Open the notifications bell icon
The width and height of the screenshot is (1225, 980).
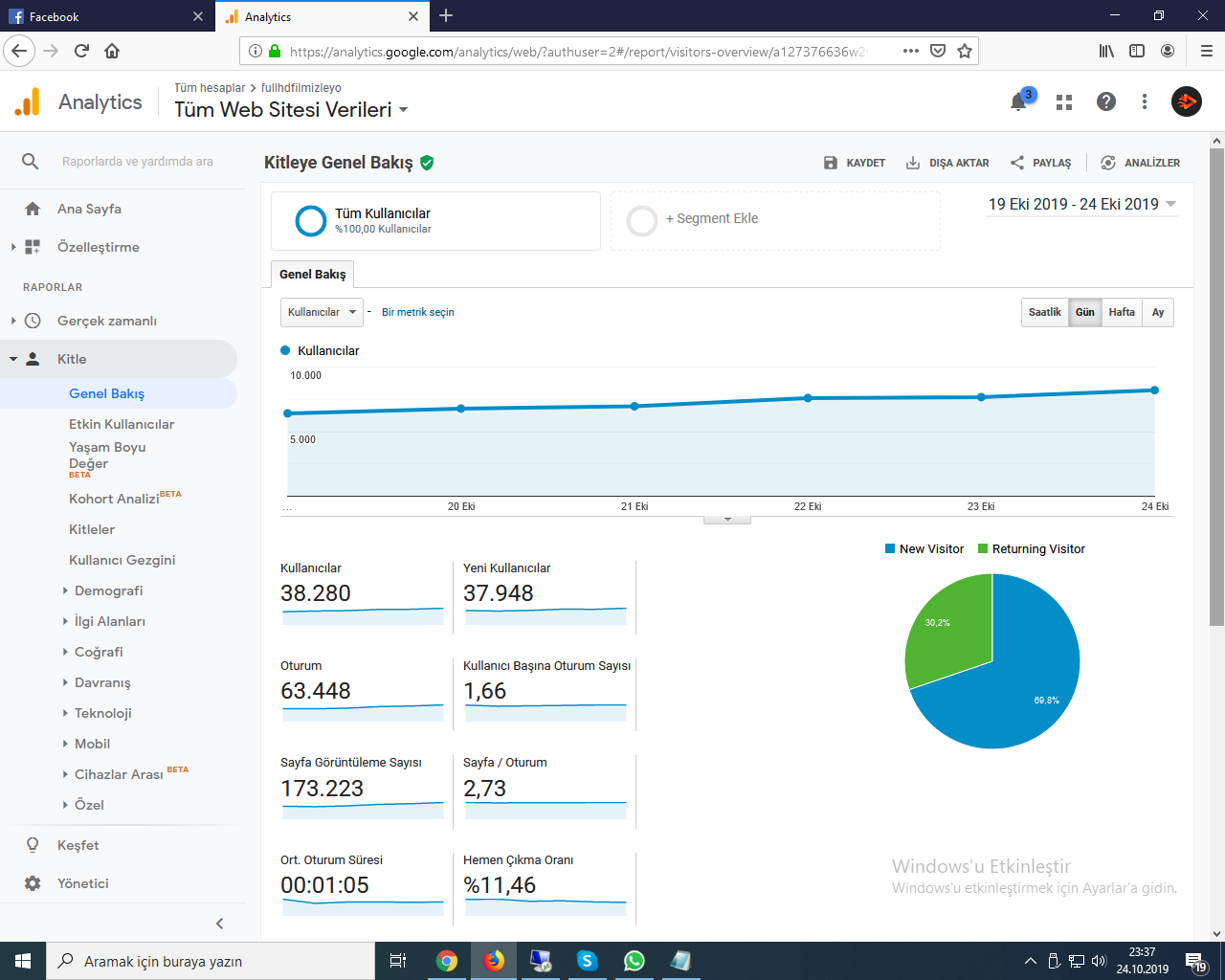point(1018,101)
